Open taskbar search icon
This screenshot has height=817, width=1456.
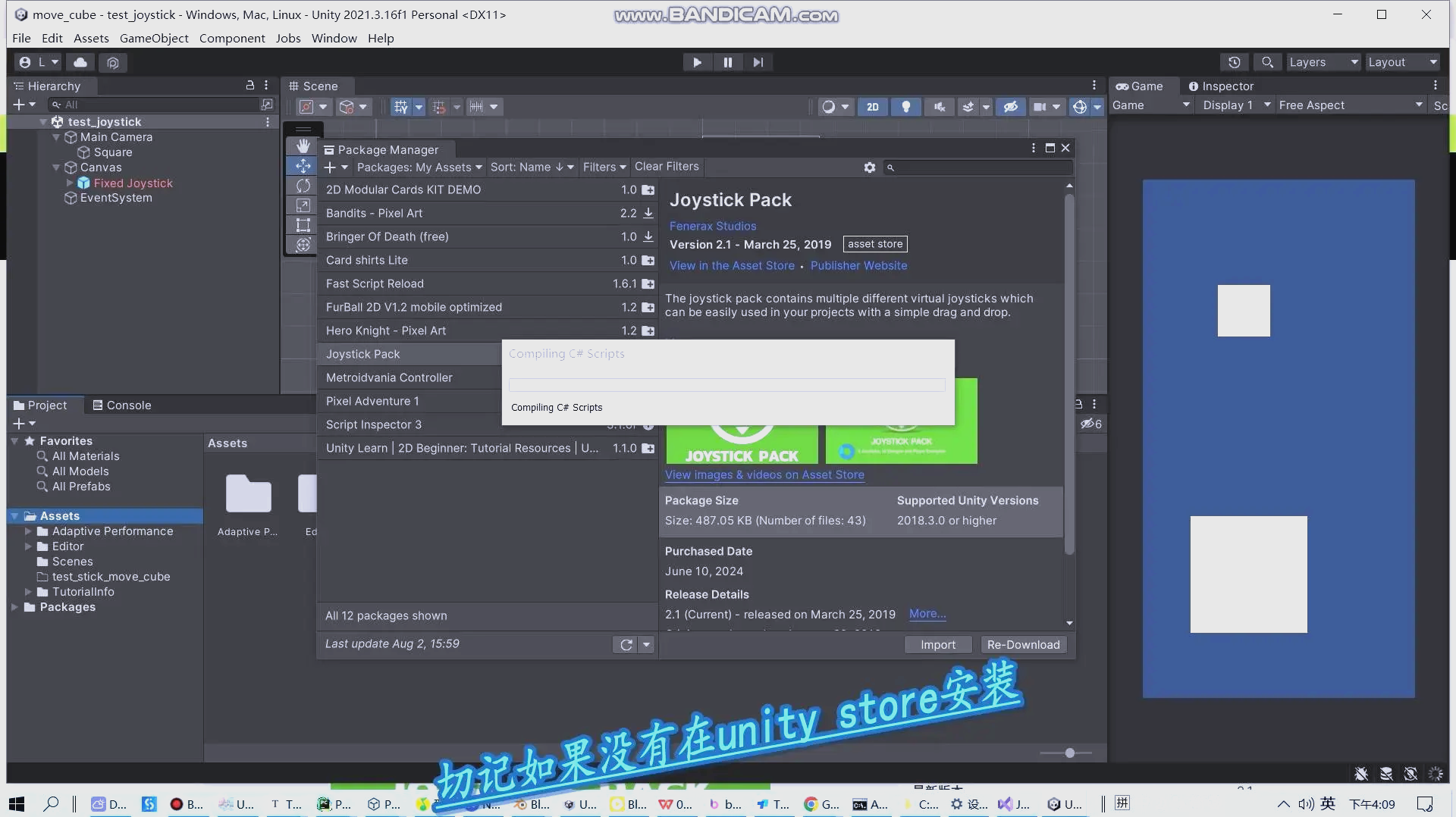click(51, 804)
